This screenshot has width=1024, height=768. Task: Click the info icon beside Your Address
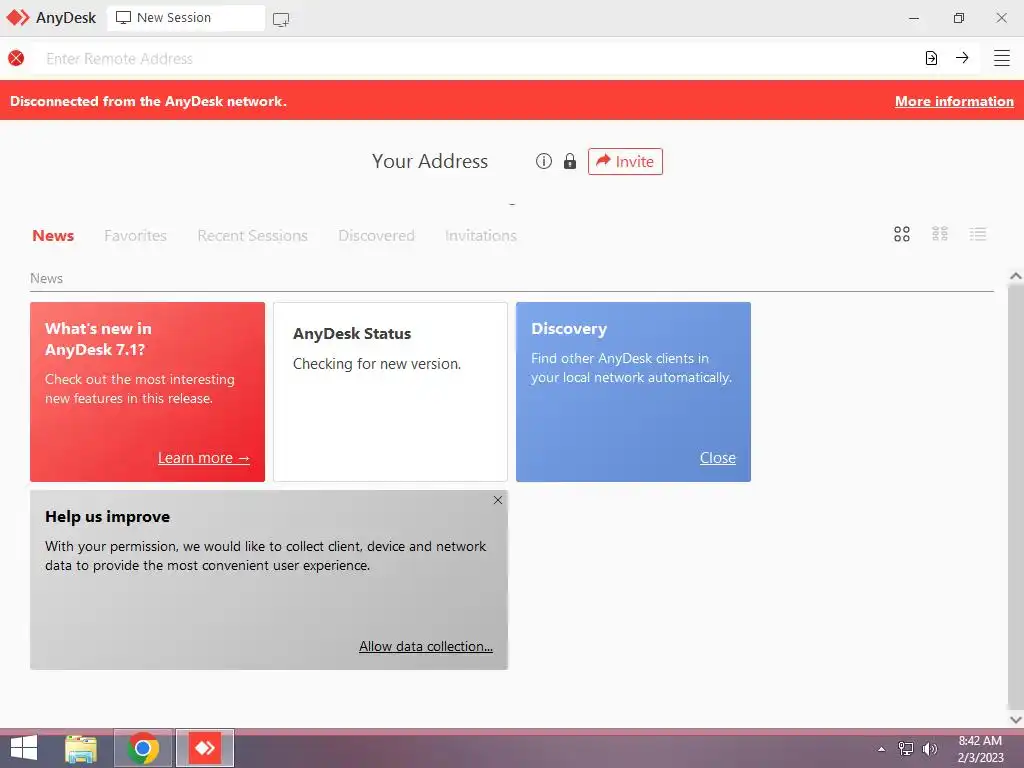[x=543, y=161]
